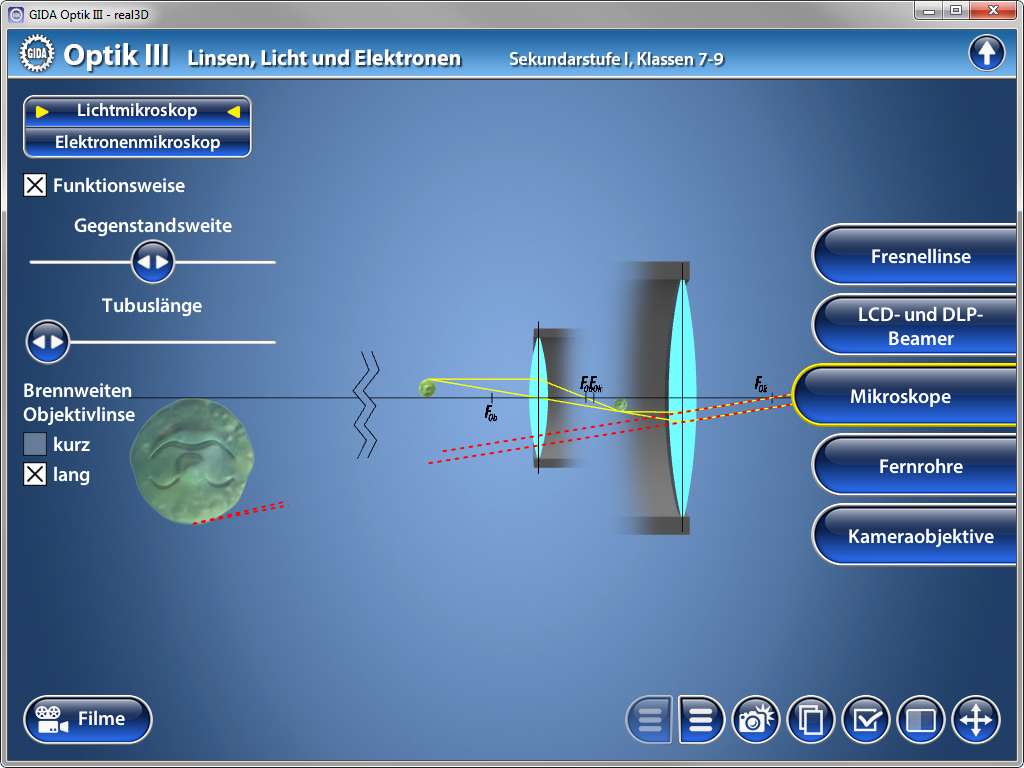Enable the kurz focal length checkbox
Image resolution: width=1024 pixels, height=768 pixels.
[x=35, y=444]
